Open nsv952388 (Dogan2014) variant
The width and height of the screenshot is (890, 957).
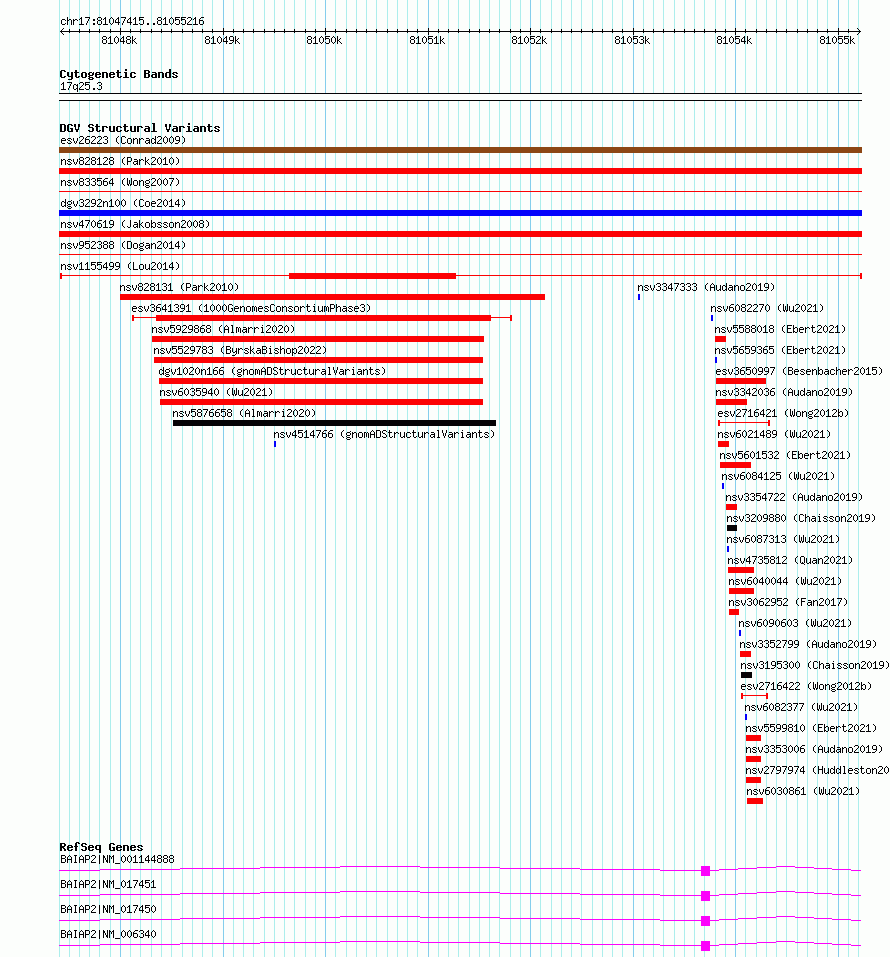[x=123, y=245]
